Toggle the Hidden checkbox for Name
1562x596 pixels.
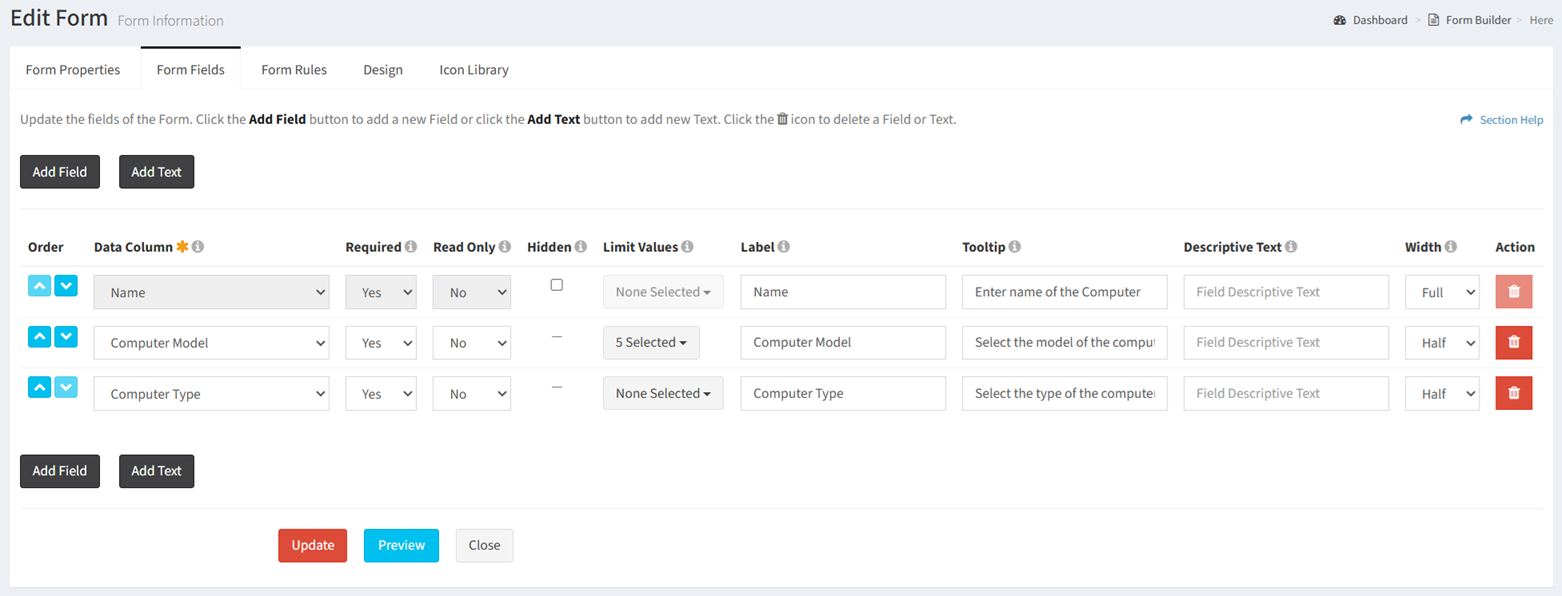[x=557, y=285]
